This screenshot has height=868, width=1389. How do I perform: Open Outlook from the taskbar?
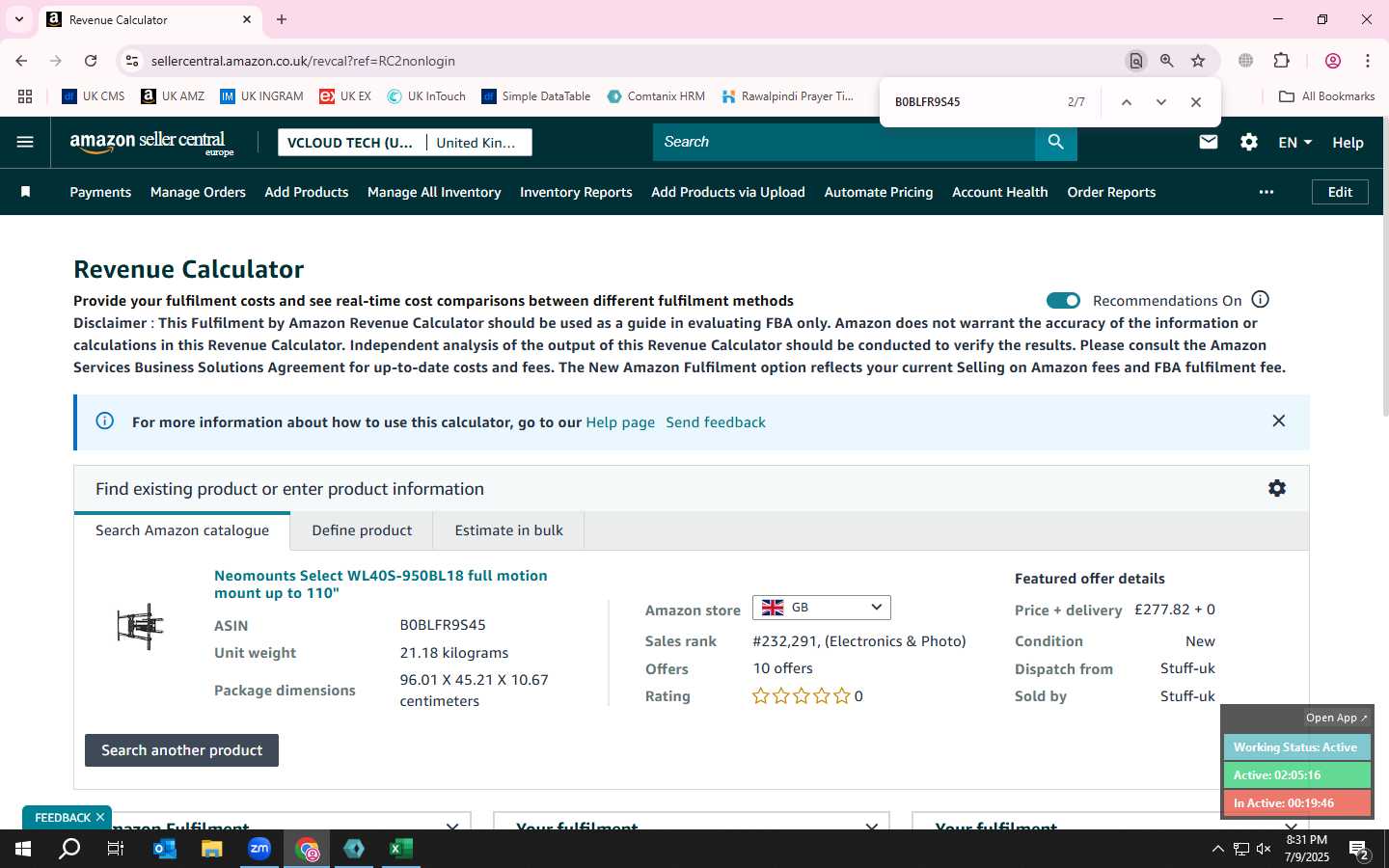164,849
